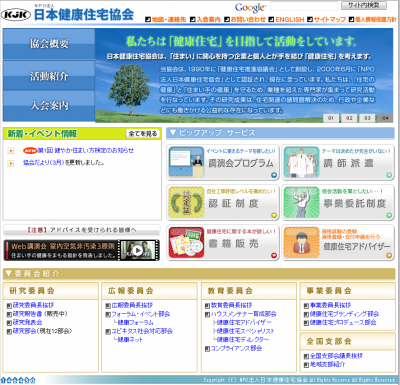
Task: Click the icon before ENGLISH in header
Action: (x=271, y=20)
